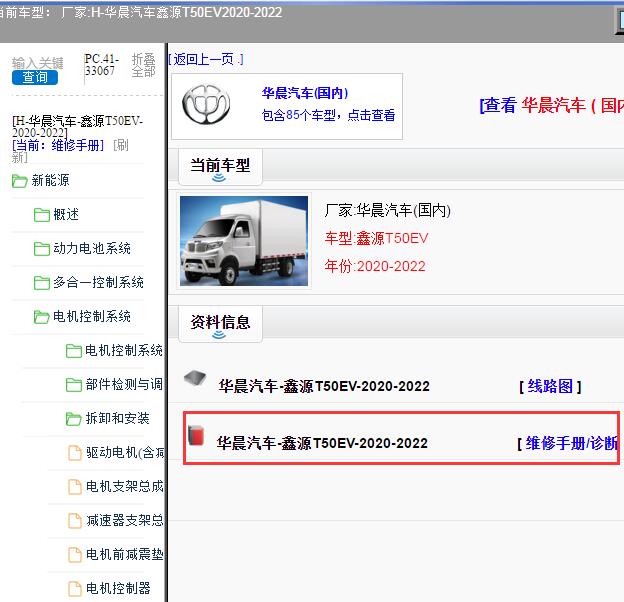Open the 华晨汽车(国内) brand link
The height and width of the screenshot is (602, 624).
(x=305, y=94)
